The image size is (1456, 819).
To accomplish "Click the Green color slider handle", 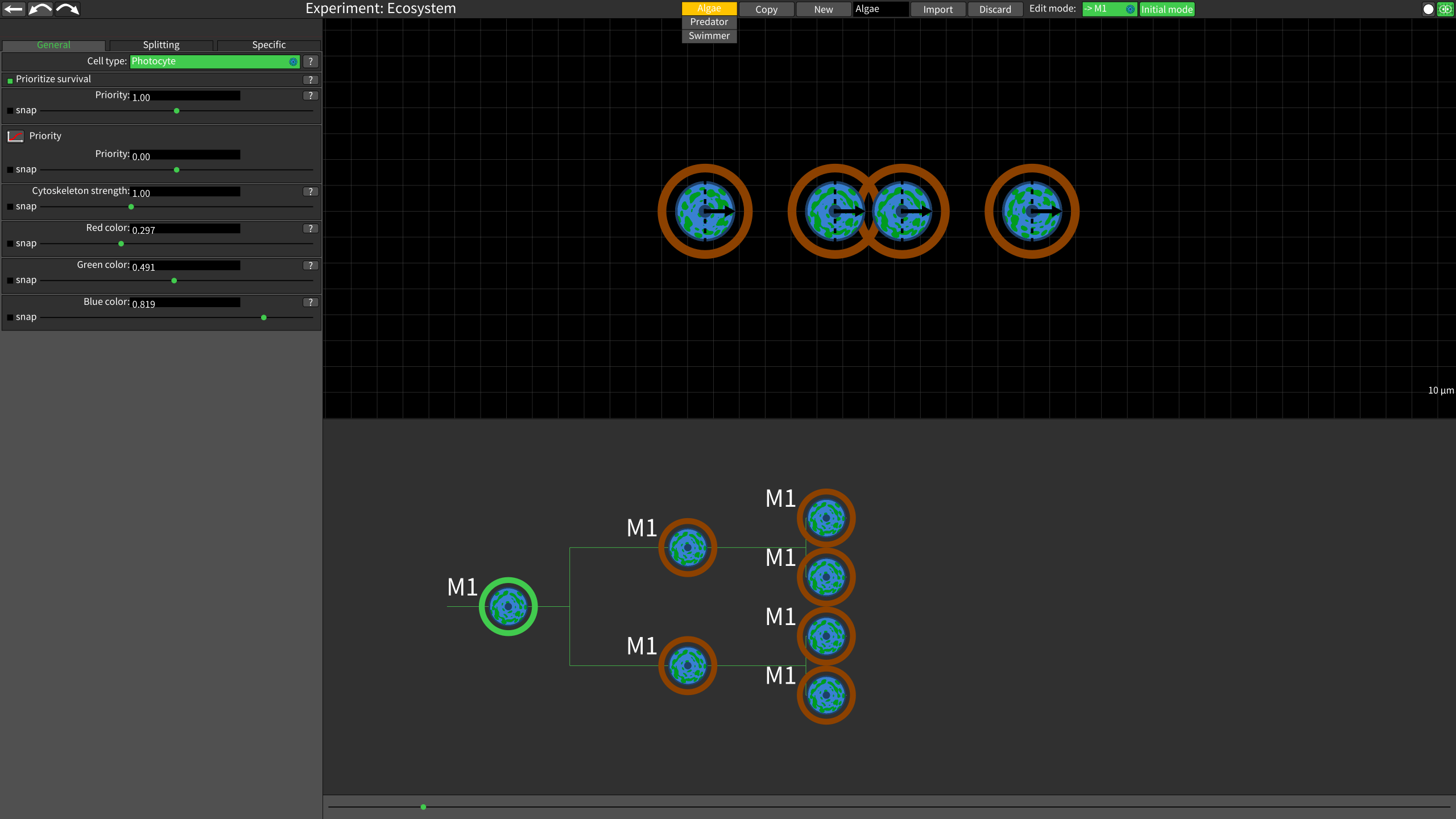I will click(174, 280).
